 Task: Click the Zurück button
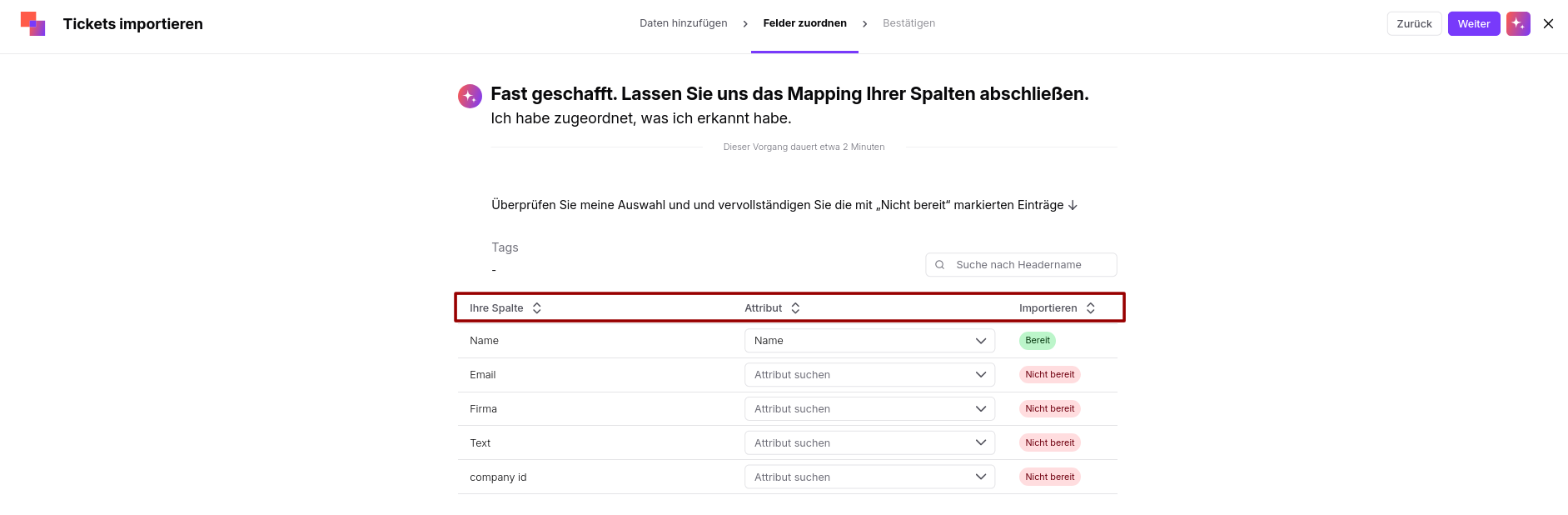tap(1414, 23)
